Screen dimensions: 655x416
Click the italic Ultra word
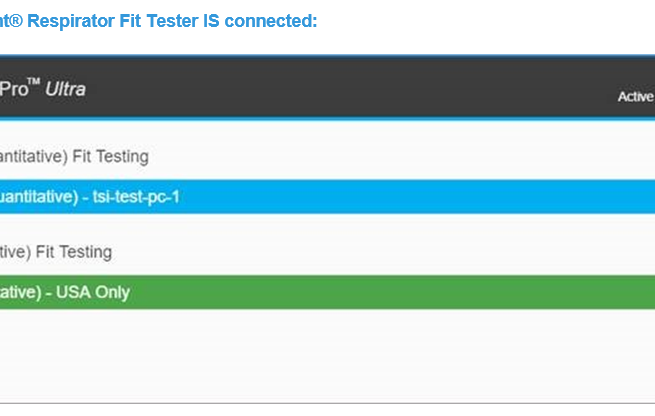(66, 89)
